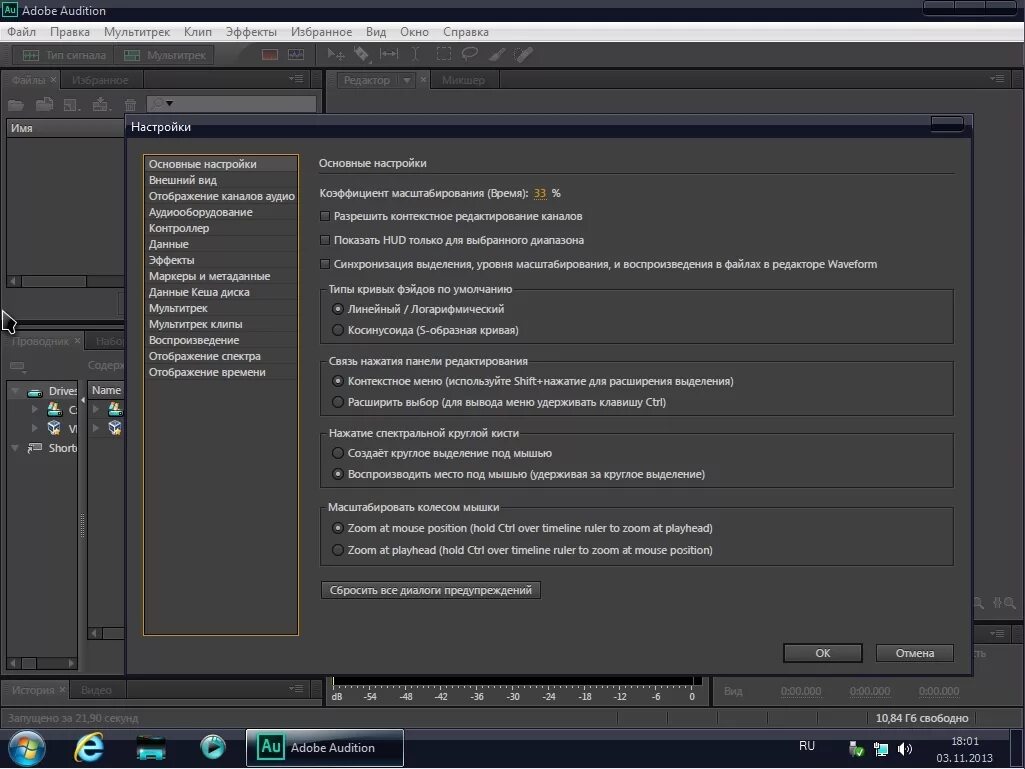Viewport: 1025px width, 769px height.
Task: Enable Показать HUD только для выбранного диапазона
Action: tap(325, 240)
